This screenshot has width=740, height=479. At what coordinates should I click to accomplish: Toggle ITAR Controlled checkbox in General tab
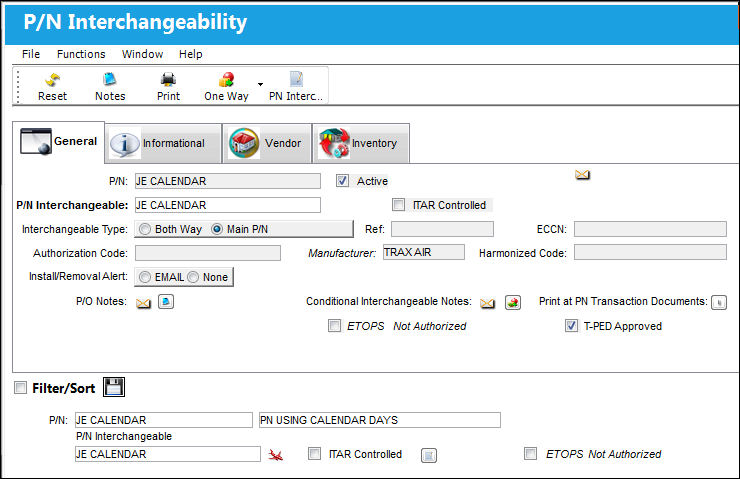click(x=399, y=204)
